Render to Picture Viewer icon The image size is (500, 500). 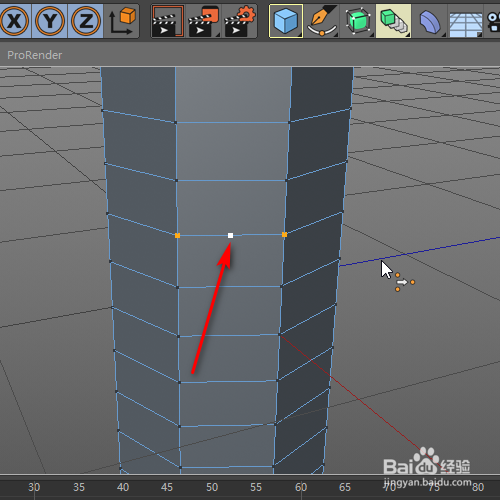(203, 21)
